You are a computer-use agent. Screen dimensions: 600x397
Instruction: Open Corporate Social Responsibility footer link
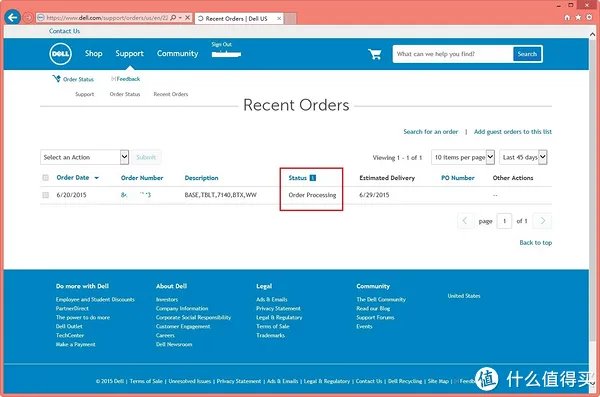pyautogui.click(x=194, y=317)
